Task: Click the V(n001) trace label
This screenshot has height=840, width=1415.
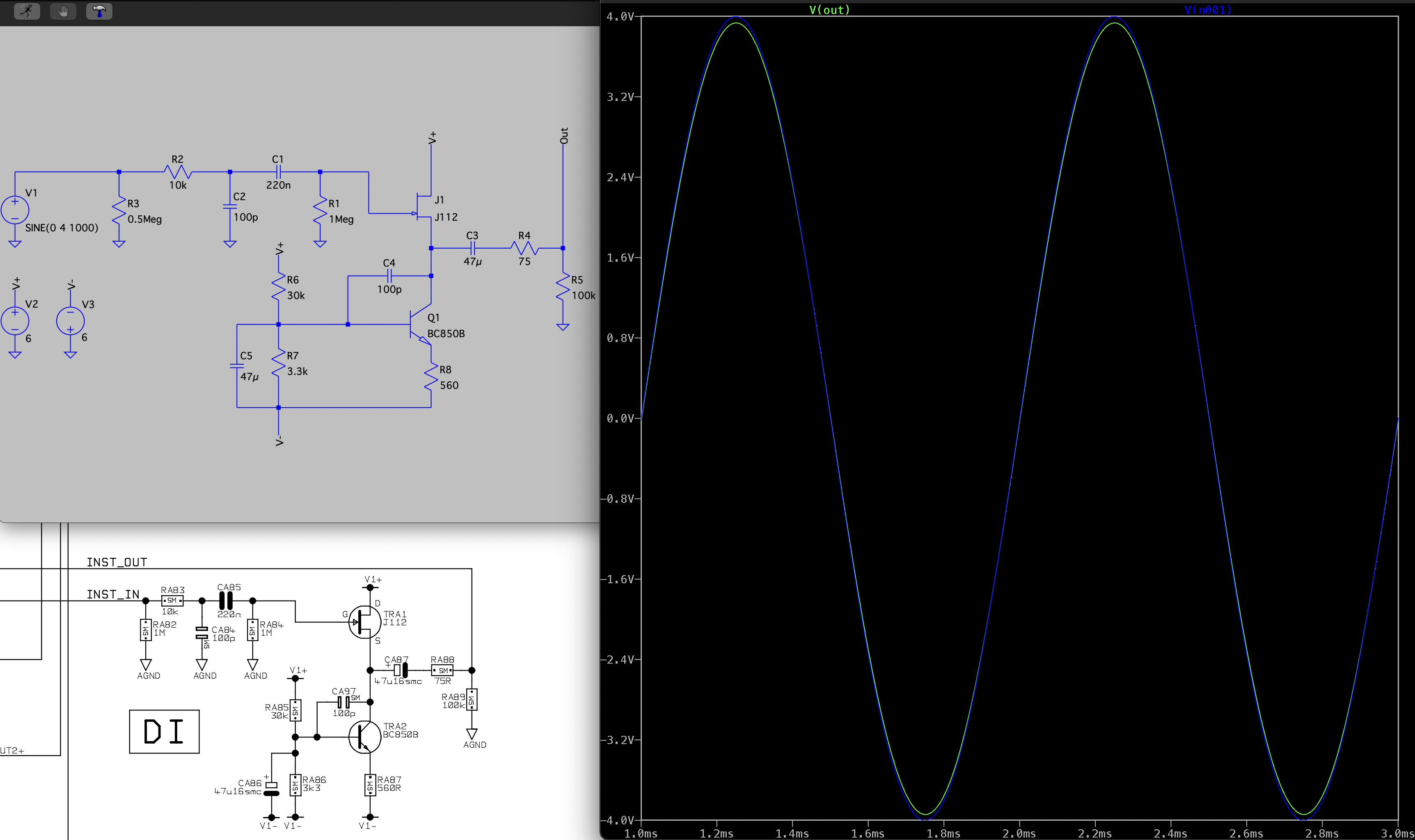Action: click(x=1207, y=9)
